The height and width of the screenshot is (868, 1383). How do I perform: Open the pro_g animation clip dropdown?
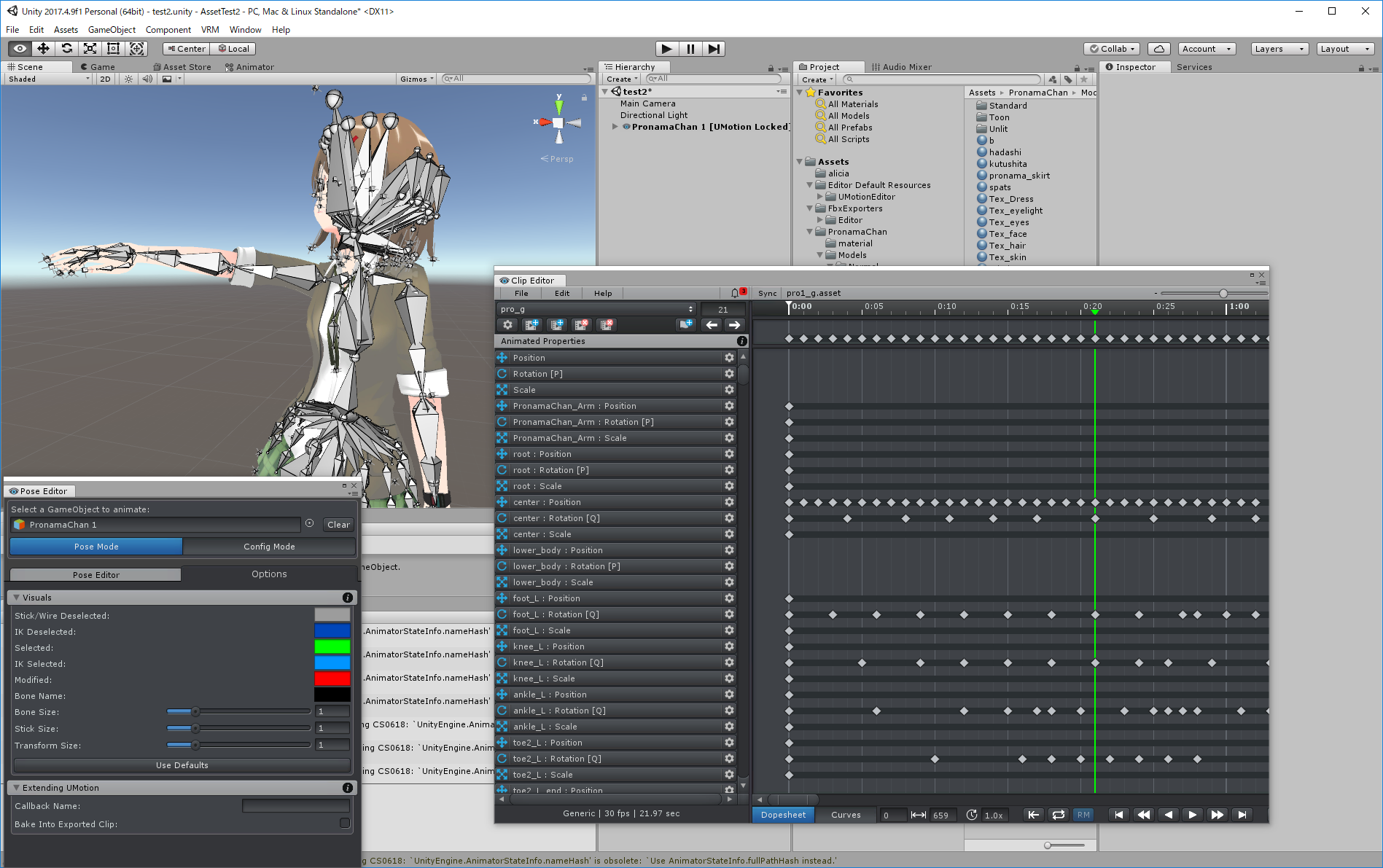(x=596, y=309)
